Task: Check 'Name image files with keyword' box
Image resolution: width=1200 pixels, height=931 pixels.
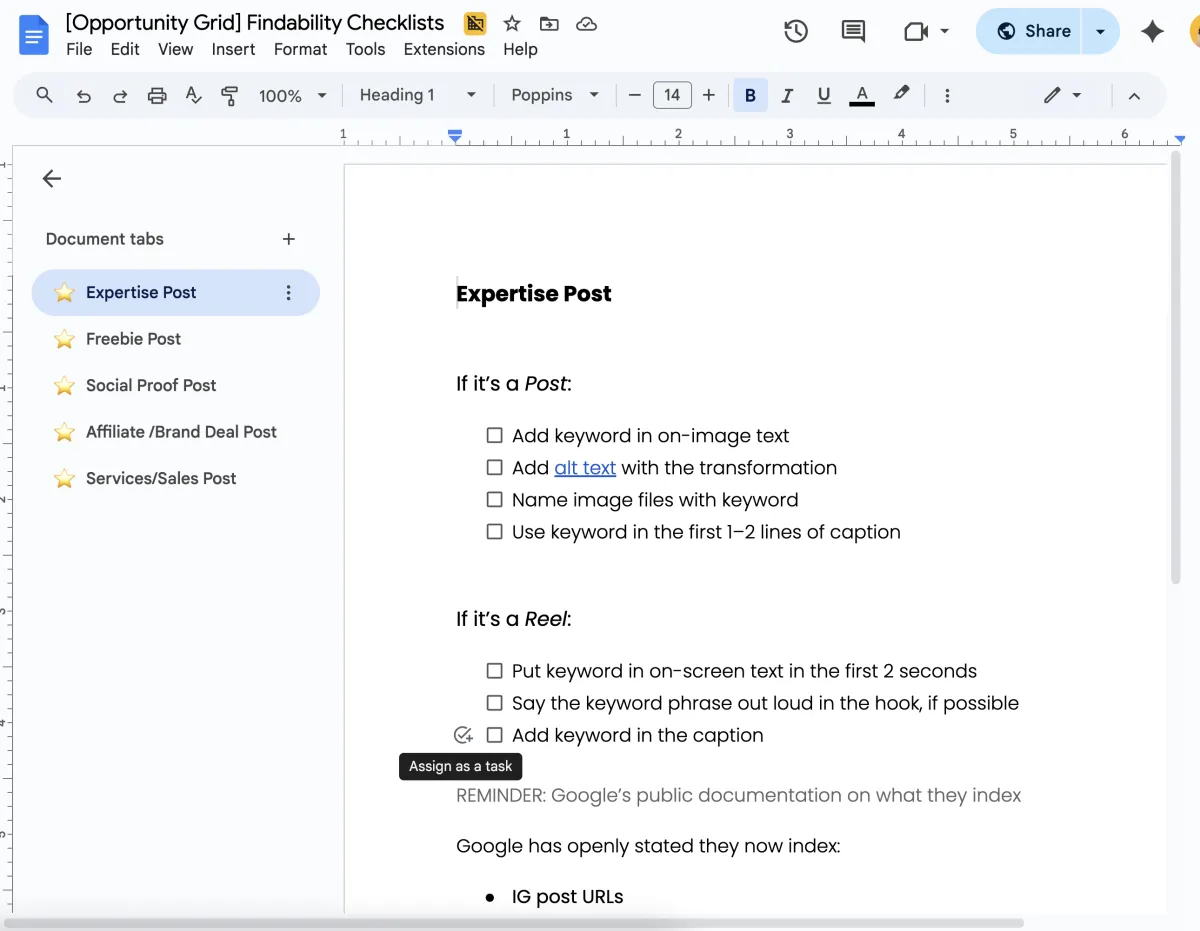Action: click(x=494, y=499)
